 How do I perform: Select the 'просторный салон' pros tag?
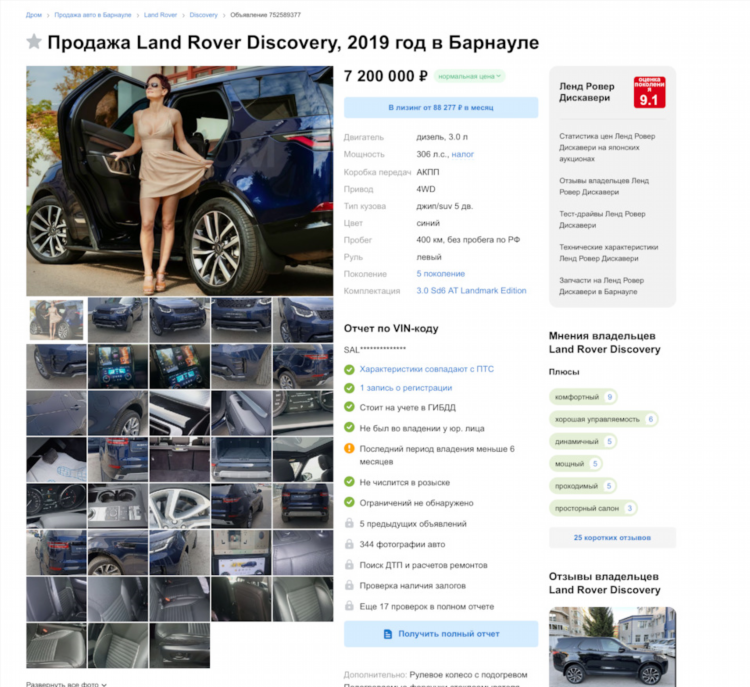pyautogui.click(x=593, y=508)
